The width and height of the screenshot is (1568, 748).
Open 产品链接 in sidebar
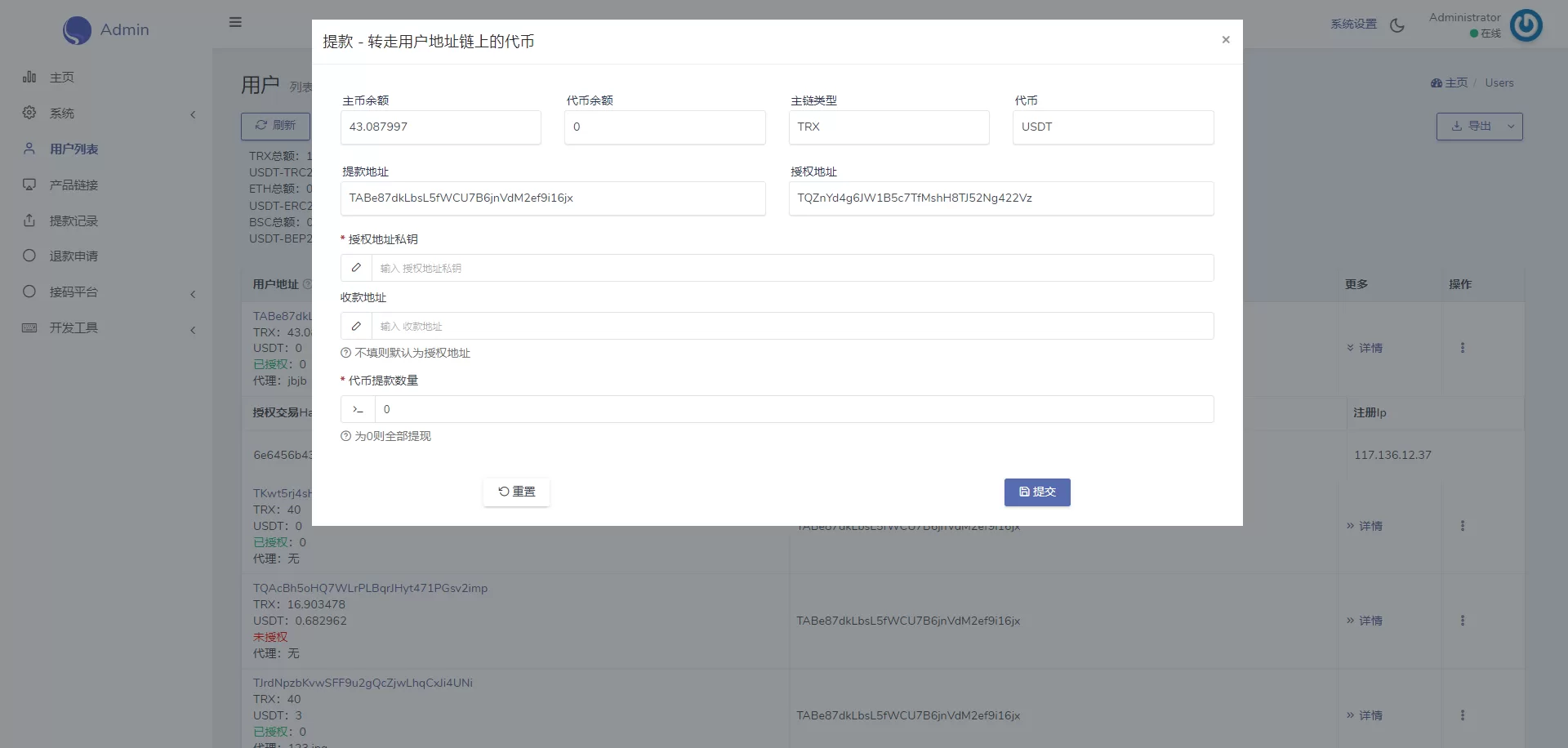tap(73, 185)
